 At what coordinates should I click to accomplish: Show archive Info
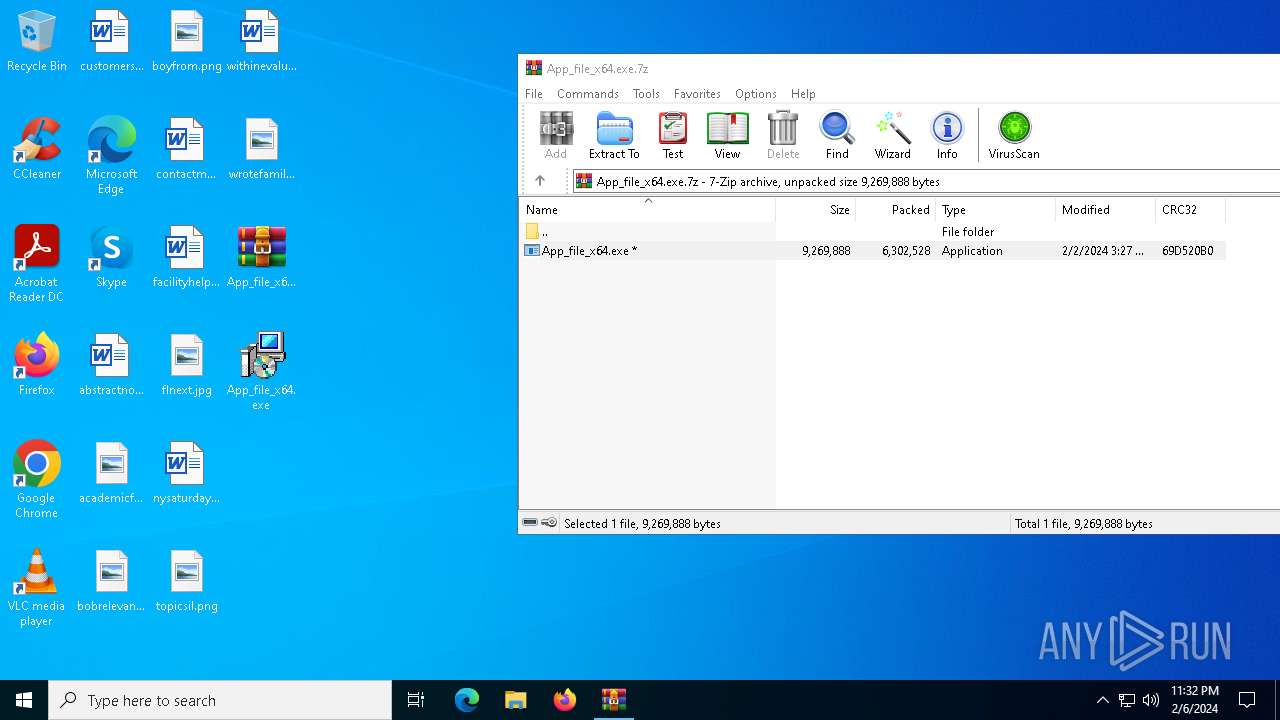pos(947,135)
